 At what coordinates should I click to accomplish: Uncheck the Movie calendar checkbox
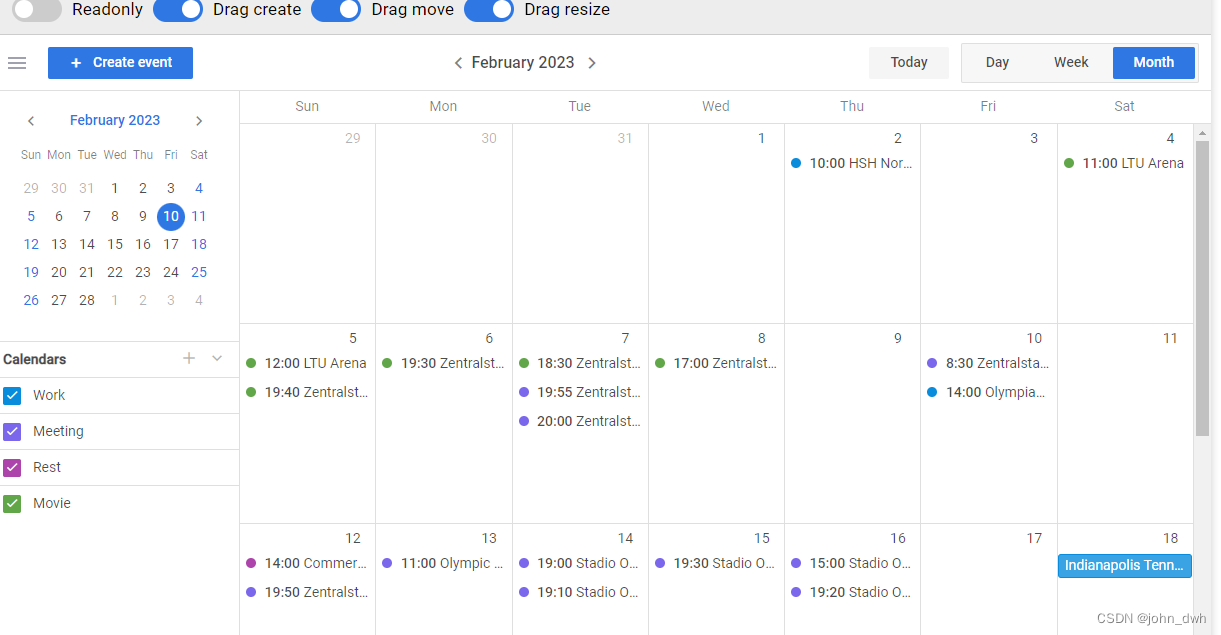[x=13, y=503]
